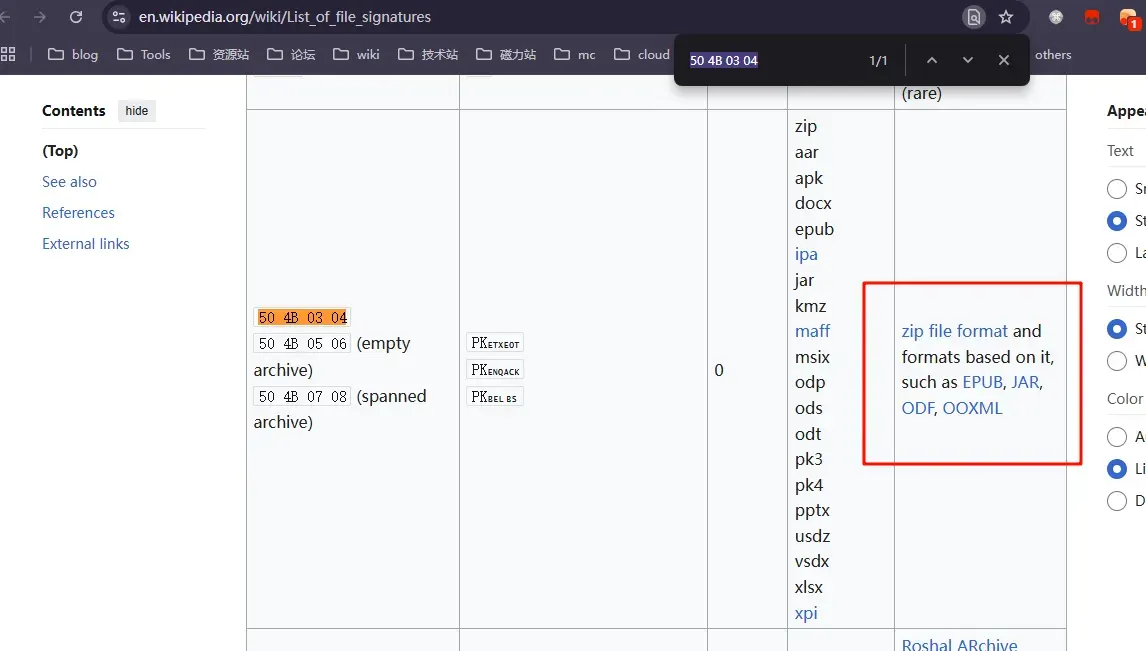Screen dimensions: 1146x651
Task: Open the 磁力站 bookmarks folder
Action: point(506,55)
